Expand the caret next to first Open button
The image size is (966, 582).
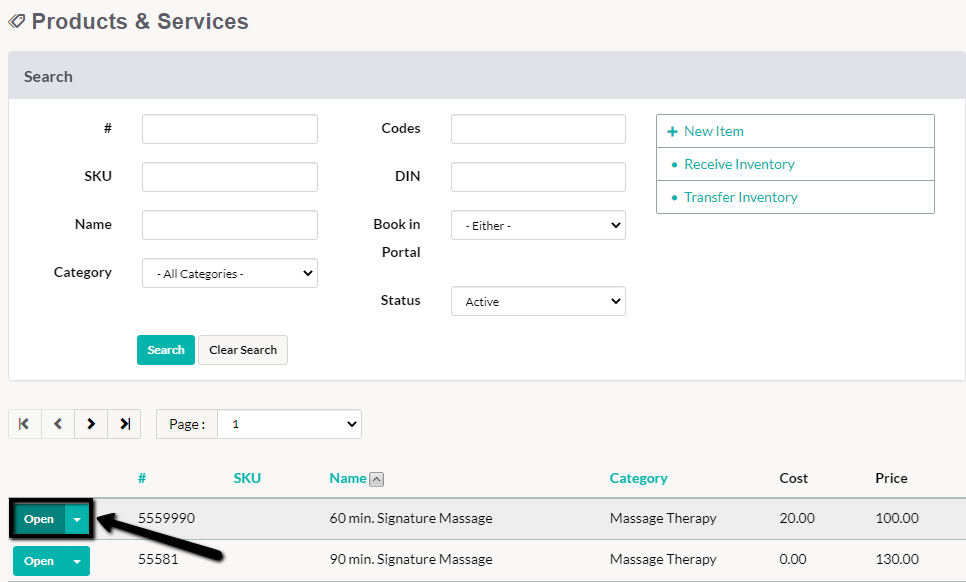pyautogui.click(x=76, y=518)
